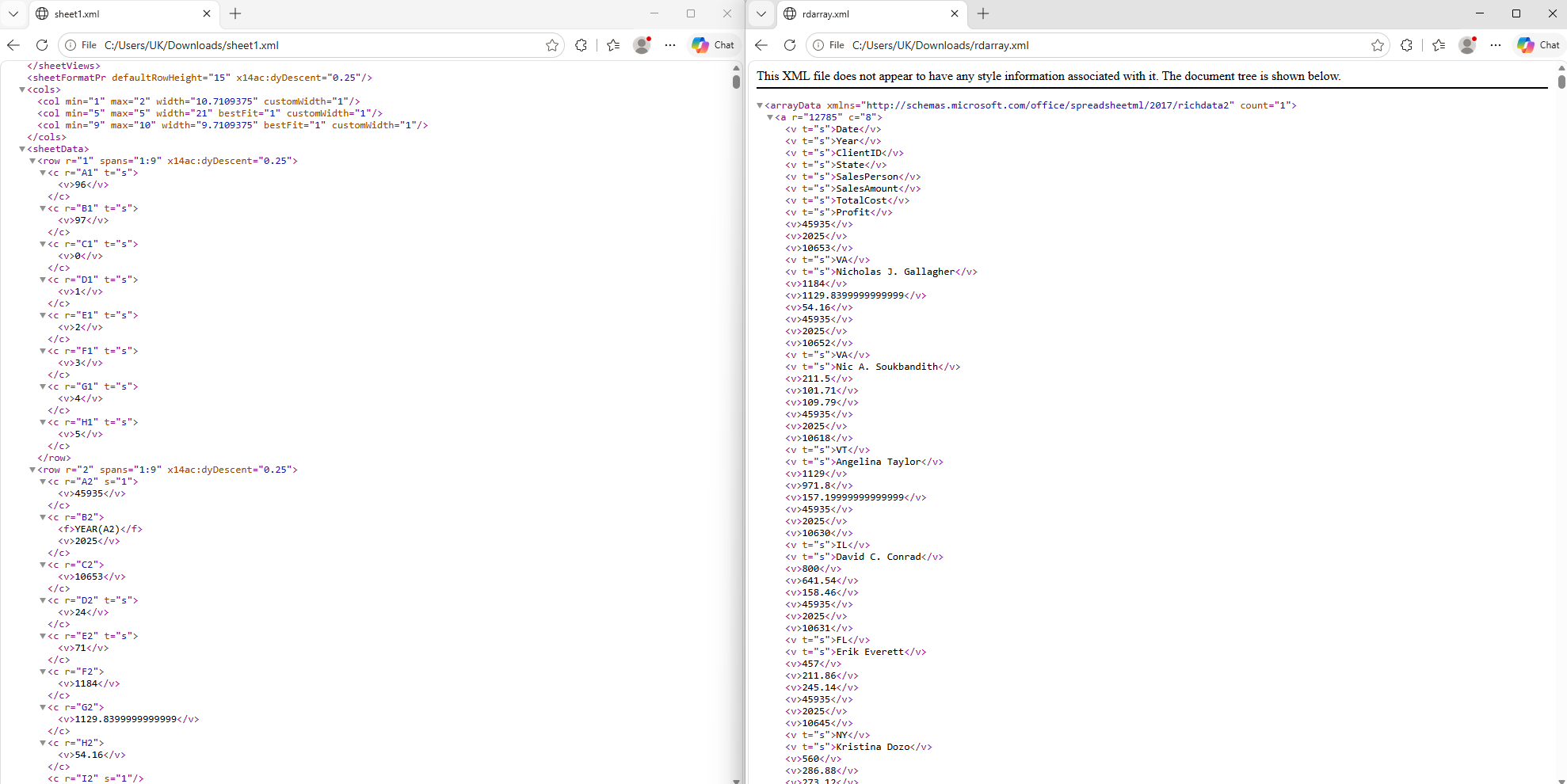Reload the sheet1.xml page
The height and width of the screenshot is (784, 1567).
(42, 45)
